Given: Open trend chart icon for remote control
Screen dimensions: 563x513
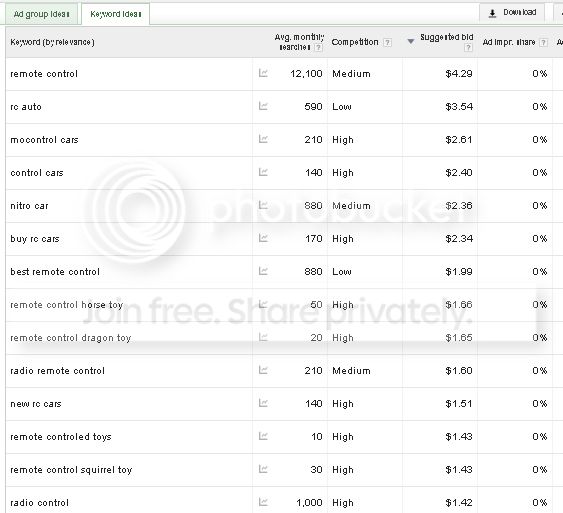Looking at the screenshot, I should tap(263, 73).
